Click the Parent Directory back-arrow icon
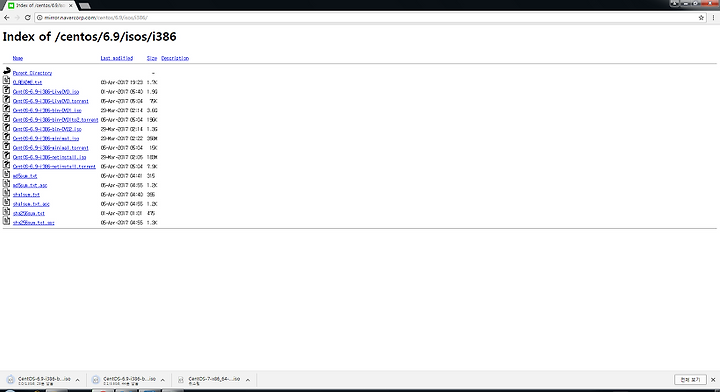The height and width of the screenshot is (392, 720). (6, 71)
